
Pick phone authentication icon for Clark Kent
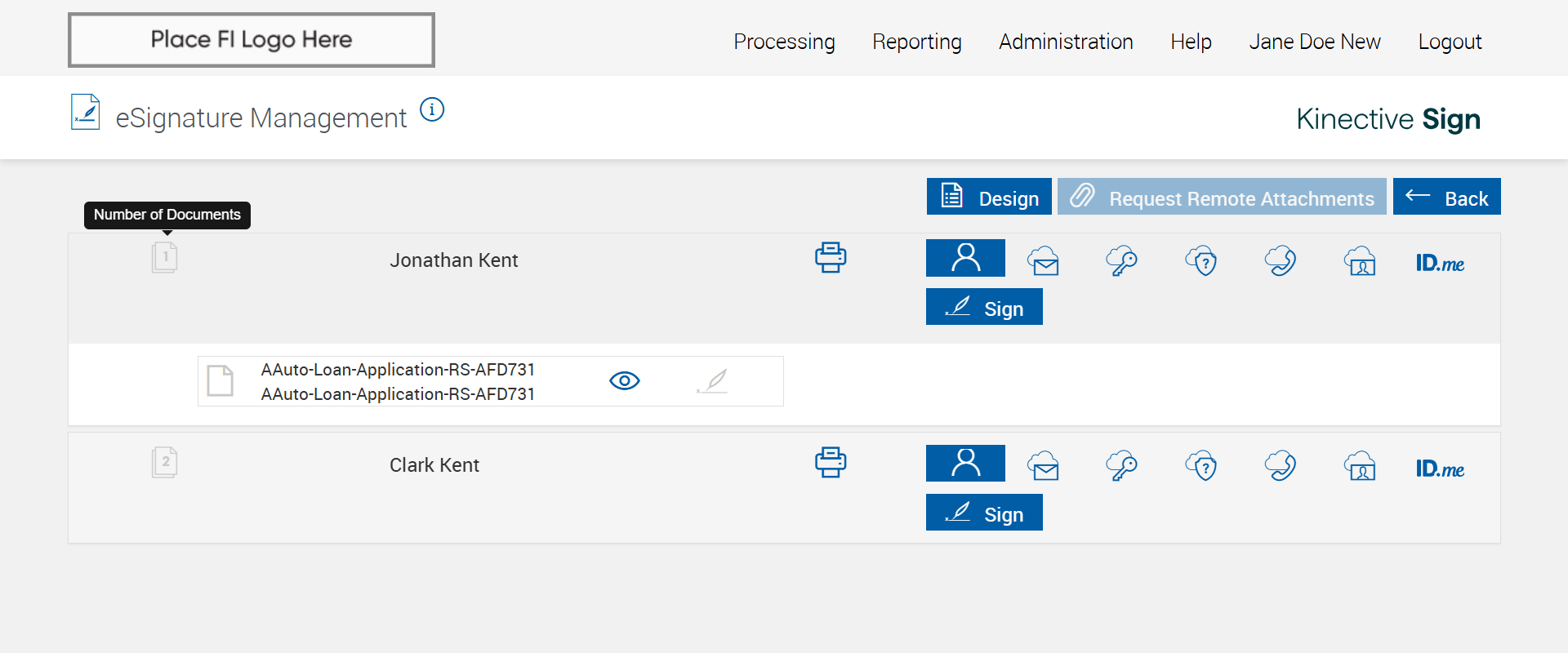point(1281,466)
